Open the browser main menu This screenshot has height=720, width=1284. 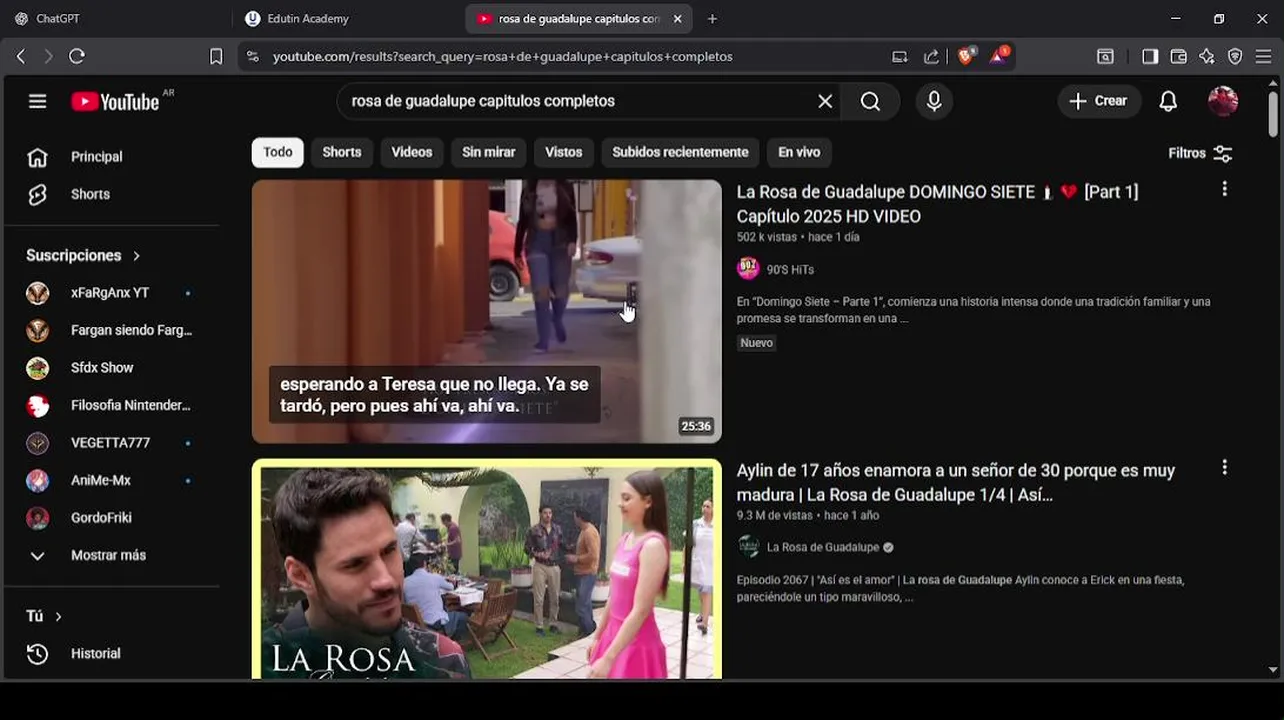[1263, 56]
